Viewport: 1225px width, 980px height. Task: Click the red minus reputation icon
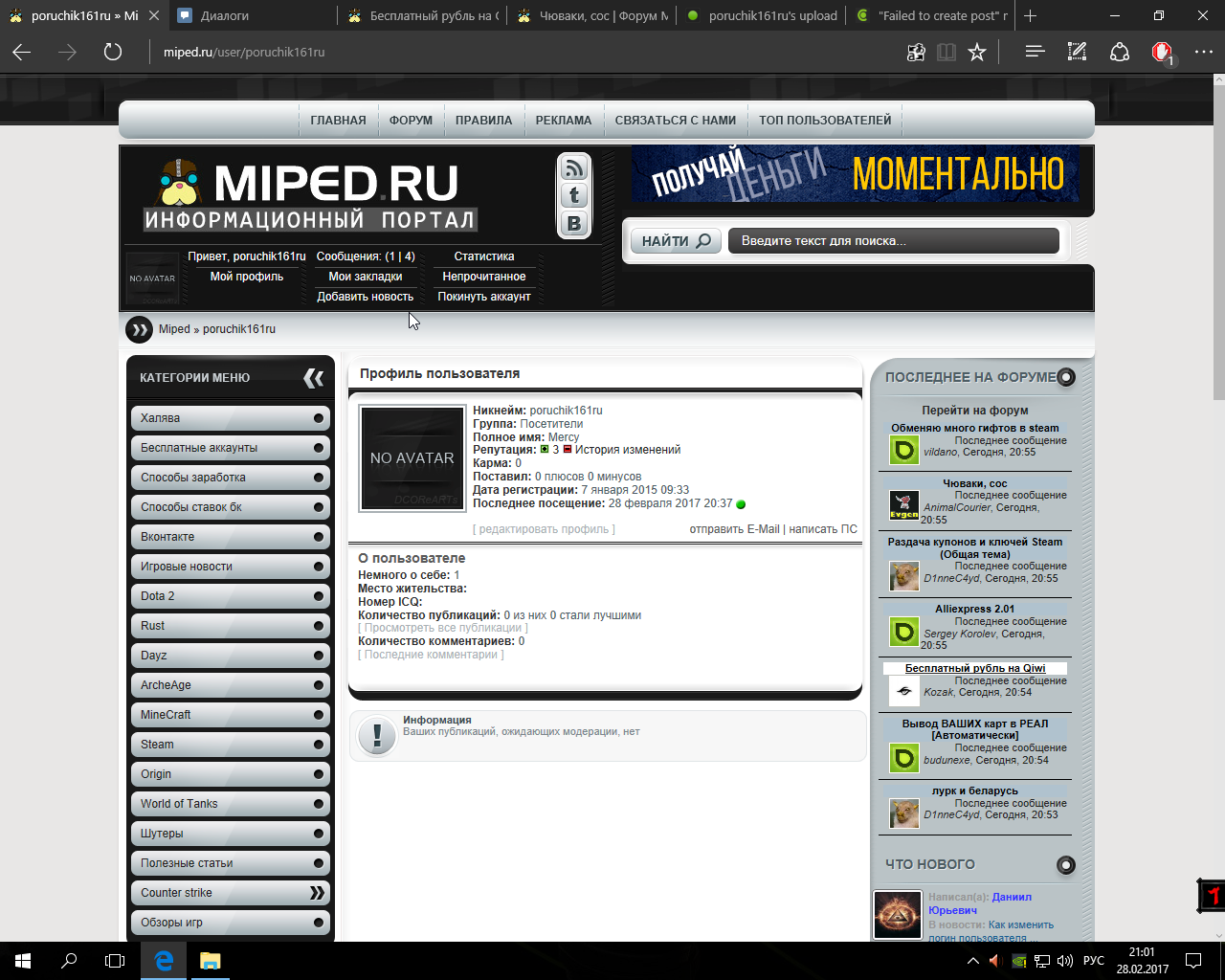(568, 450)
